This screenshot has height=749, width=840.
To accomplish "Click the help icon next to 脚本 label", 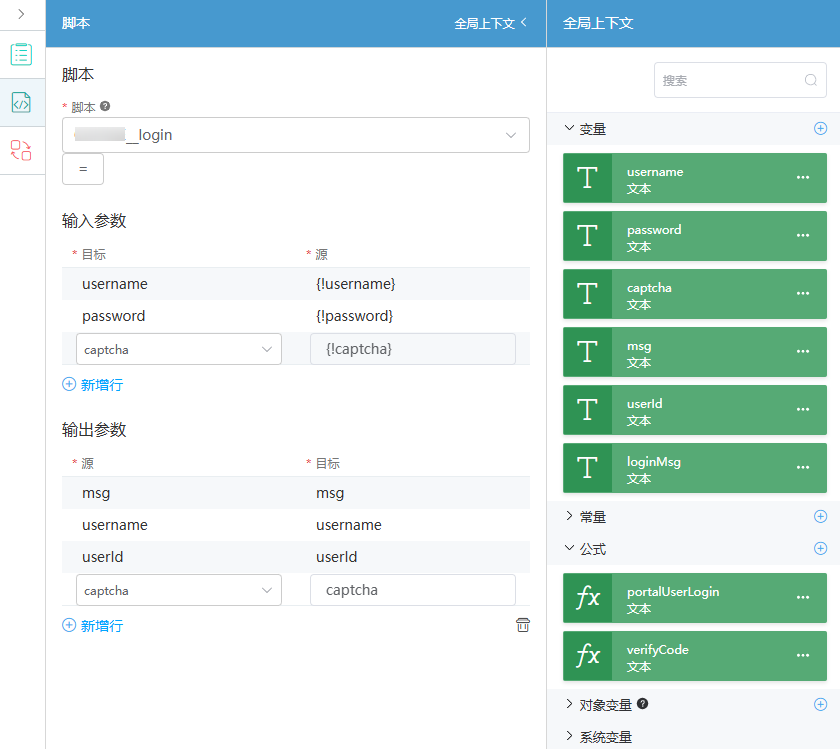I will point(105,106).
